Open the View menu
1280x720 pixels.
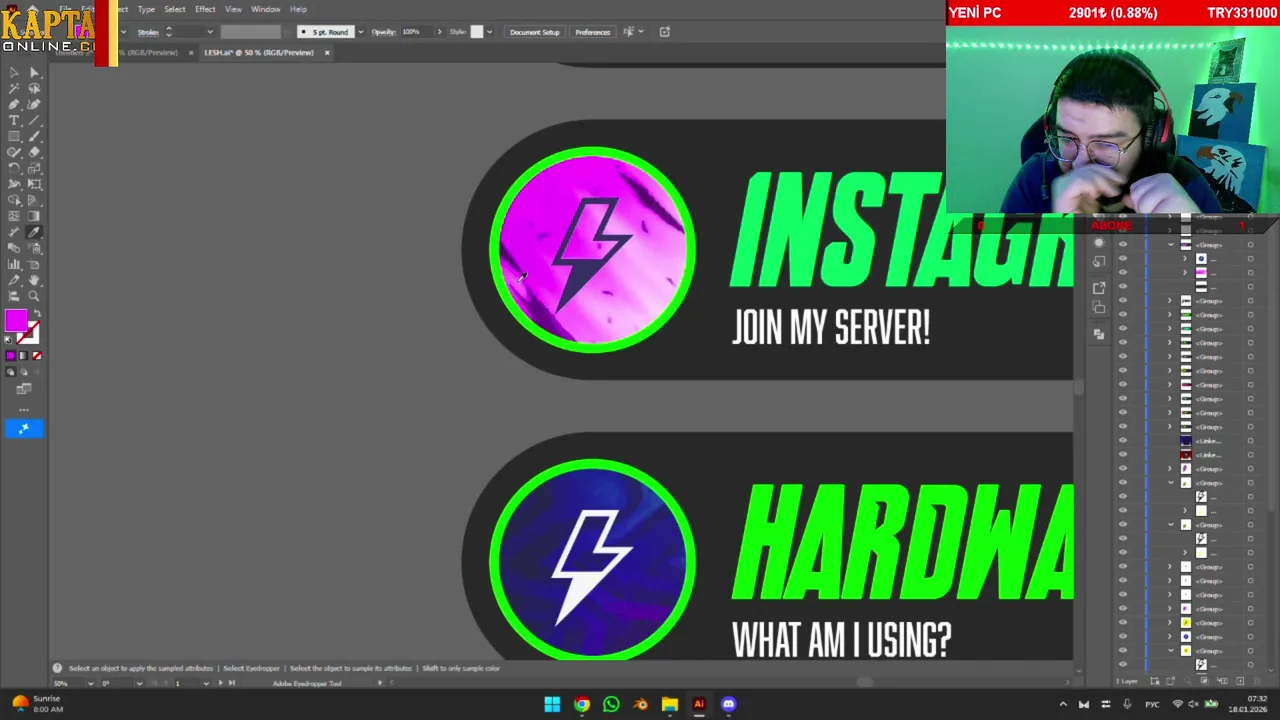[x=233, y=9]
